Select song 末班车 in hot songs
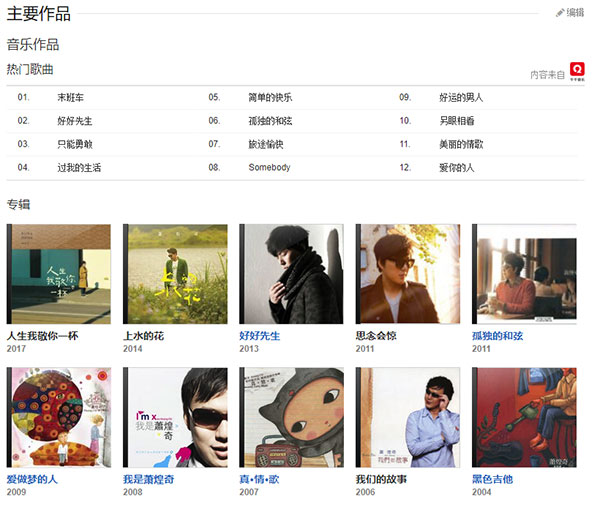The width and height of the screenshot is (600, 512). point(70,98)
